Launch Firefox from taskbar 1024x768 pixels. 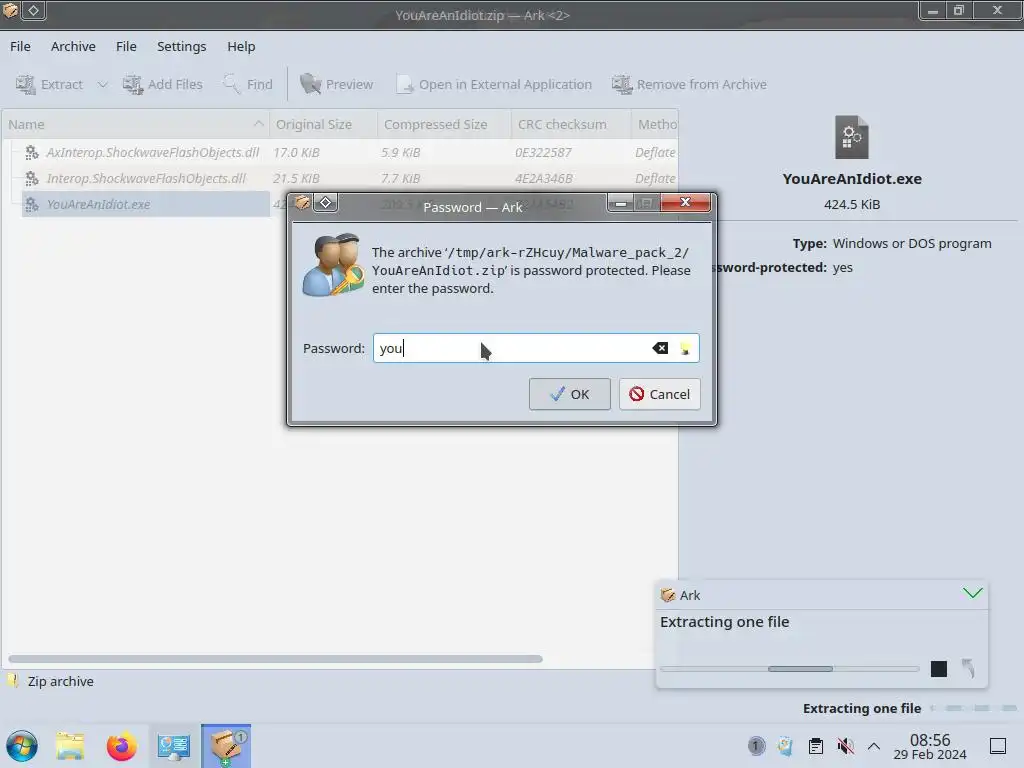122,746
